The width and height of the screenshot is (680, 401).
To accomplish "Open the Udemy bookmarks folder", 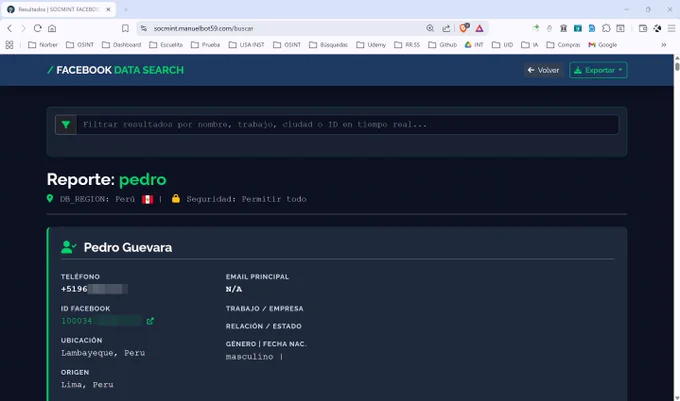I will pos(371,45).
